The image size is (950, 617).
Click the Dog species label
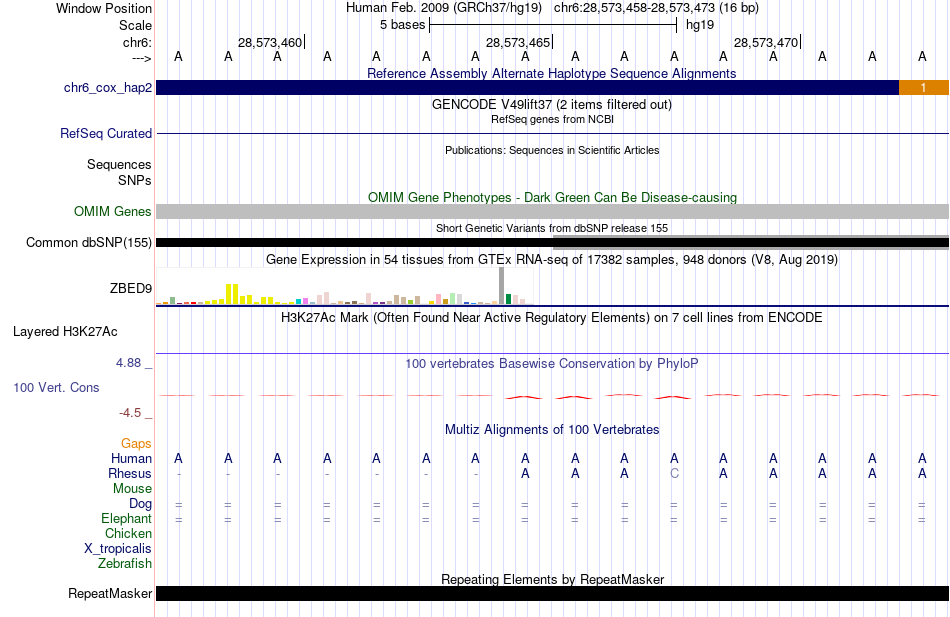click(140, 504)
